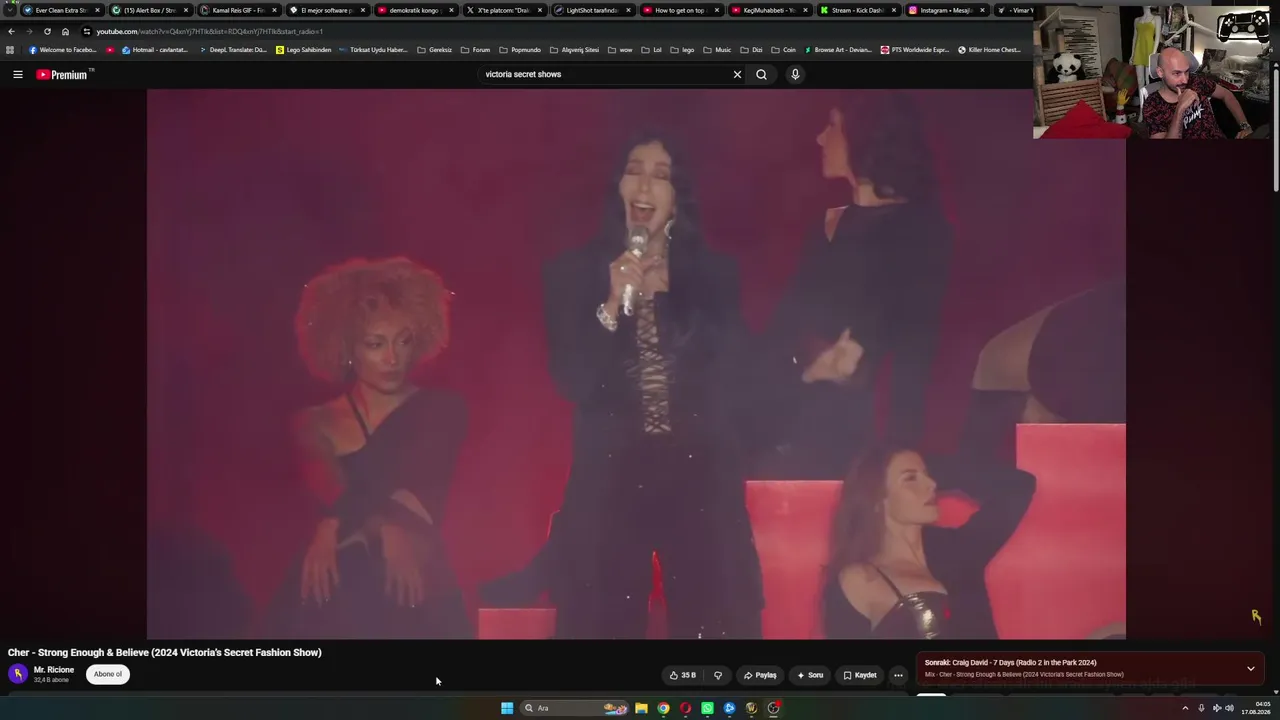Open File Explorer from taskbar

coord(641,708)
